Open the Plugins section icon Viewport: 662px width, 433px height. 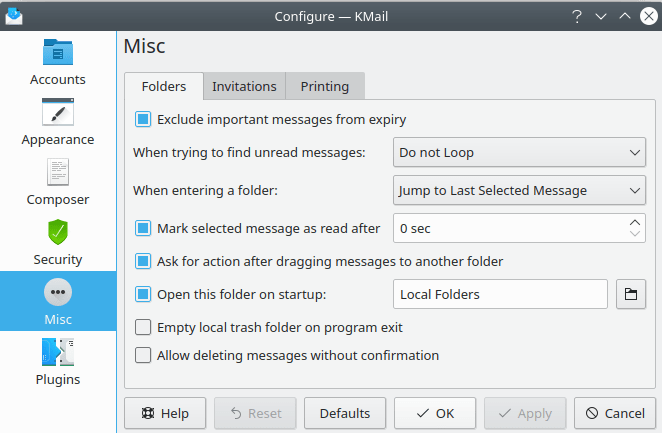coord(58,352)
